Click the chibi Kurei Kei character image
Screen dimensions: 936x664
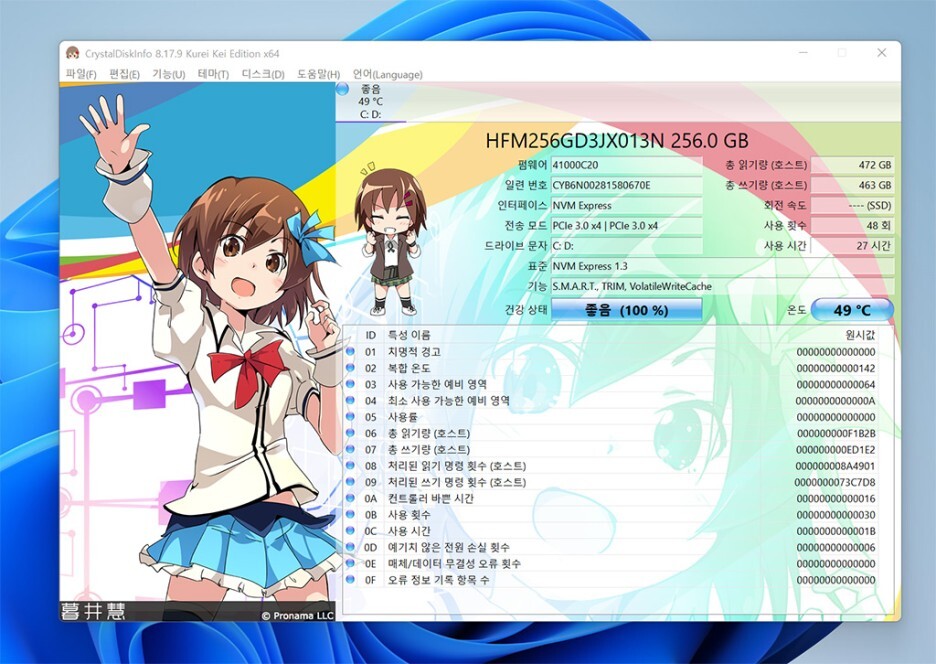(x=390, y=241)
